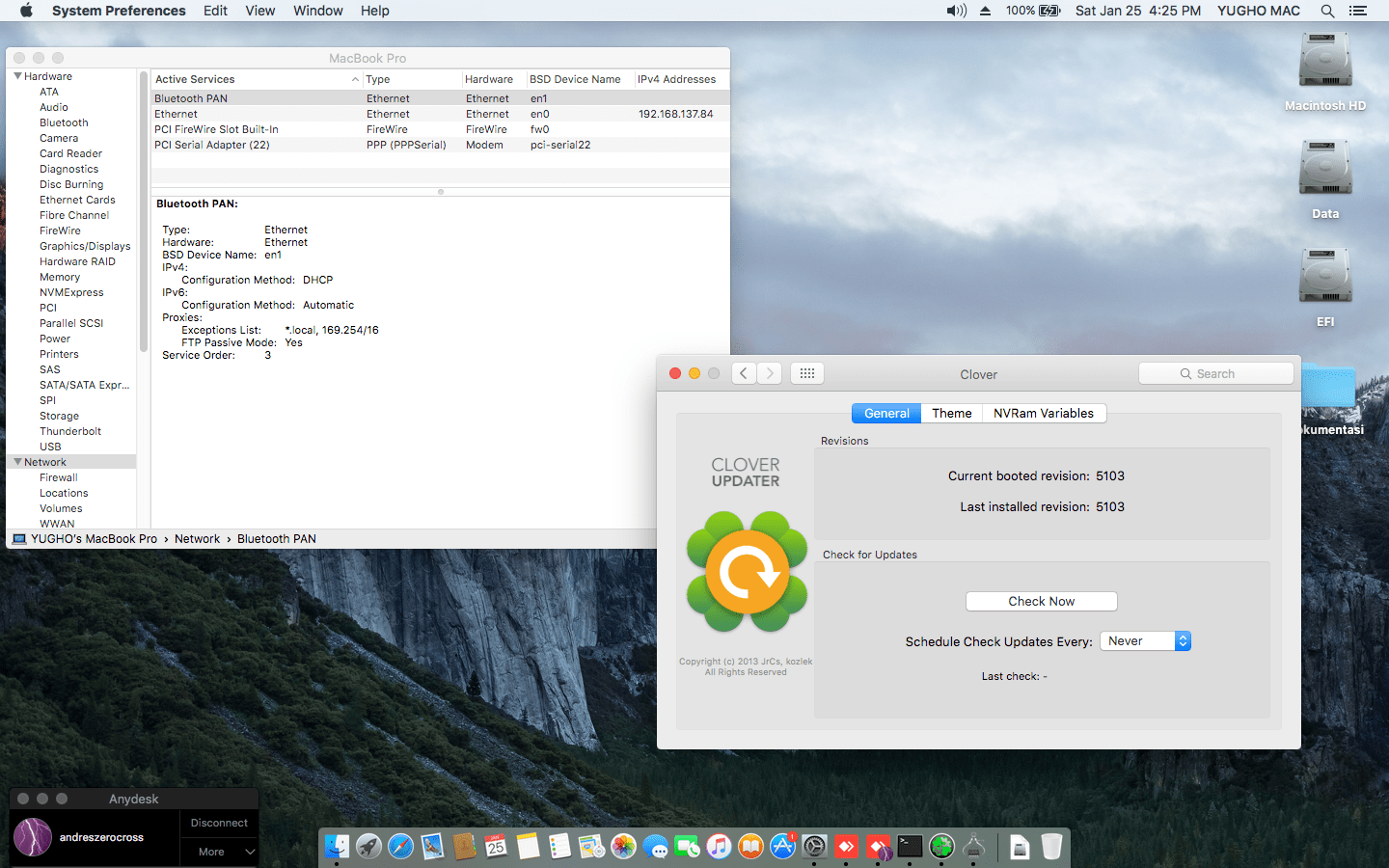
Task: Open Calendar icon in the Dock
Action: tap(496, 847)
